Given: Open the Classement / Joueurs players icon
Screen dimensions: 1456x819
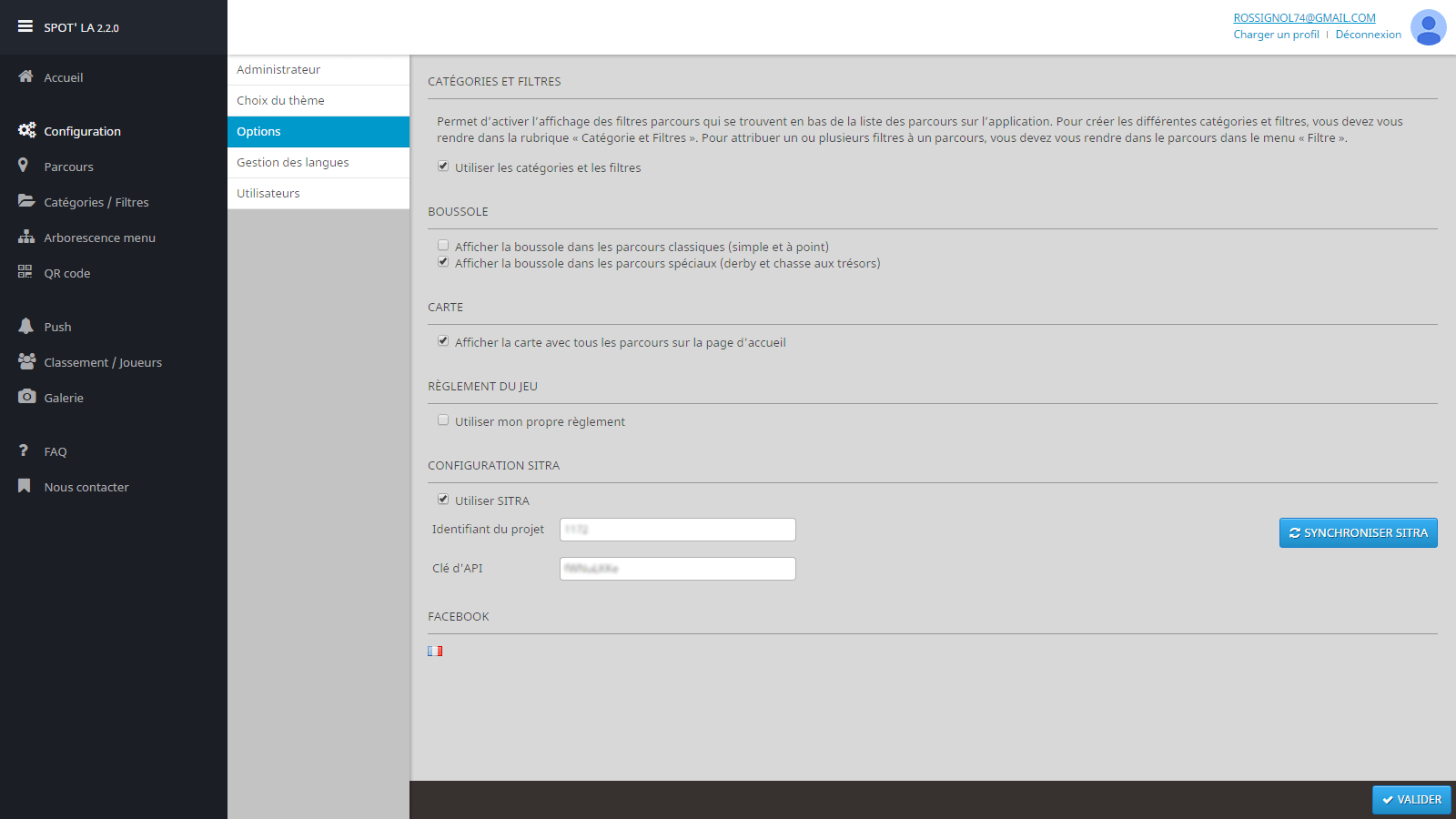Looking at the screenshot, I should tap(26, 361).
